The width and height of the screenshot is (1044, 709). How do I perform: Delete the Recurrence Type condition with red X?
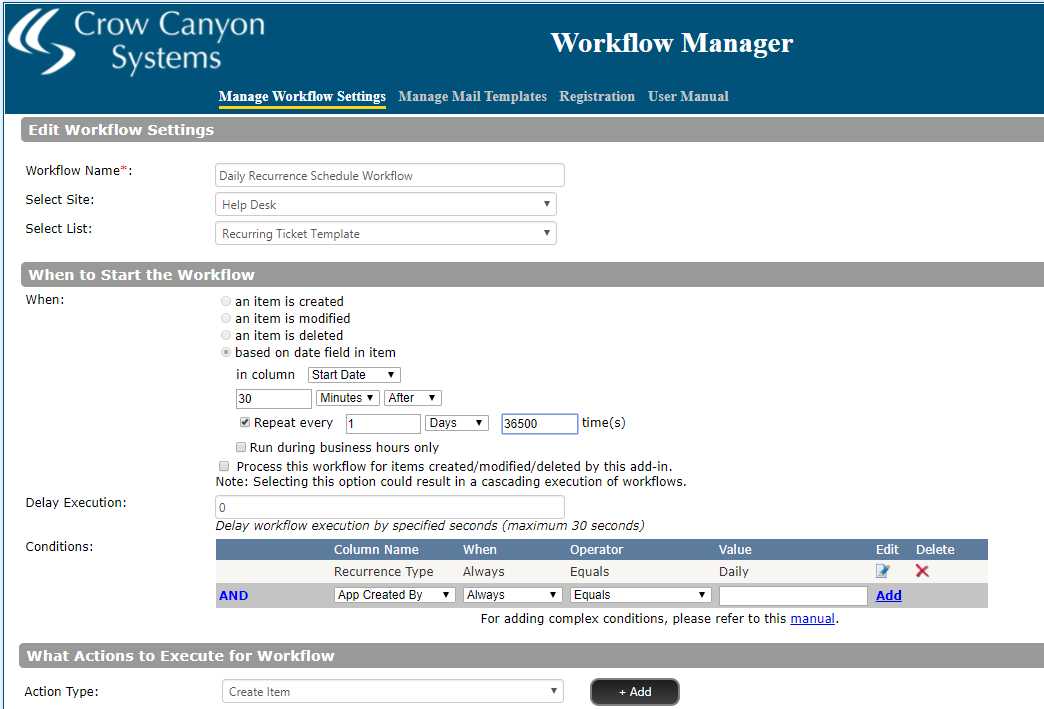tap(922, 571)
